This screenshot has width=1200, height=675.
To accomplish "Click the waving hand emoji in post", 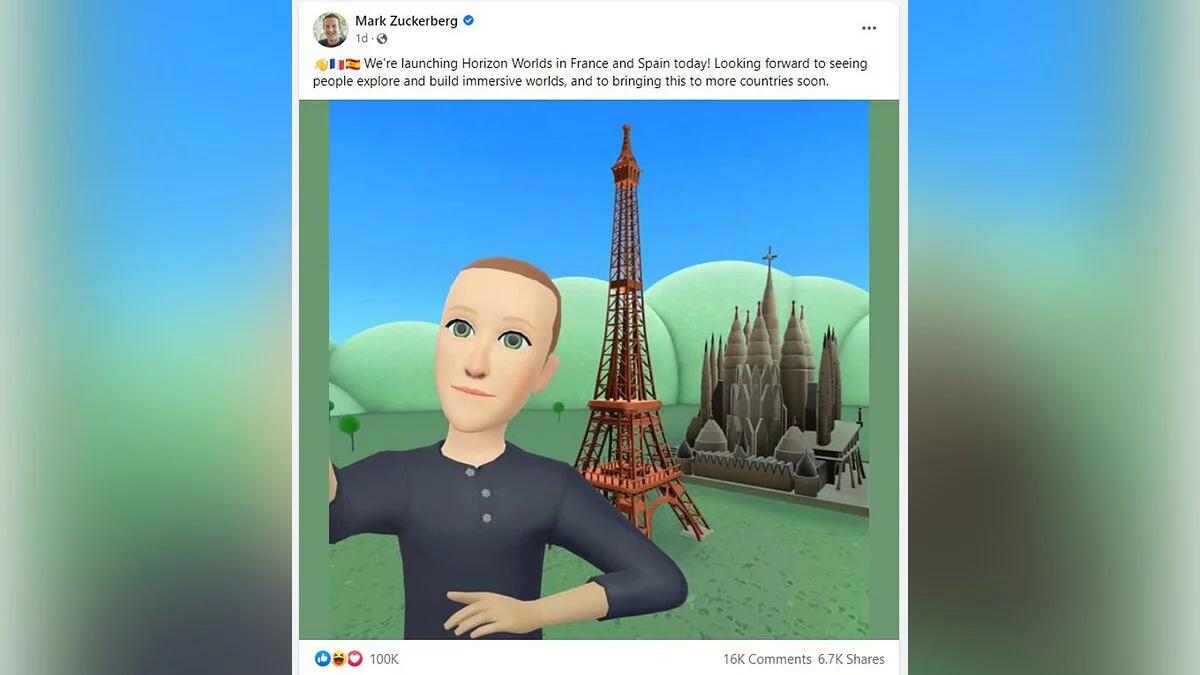I will coord(320,64).
